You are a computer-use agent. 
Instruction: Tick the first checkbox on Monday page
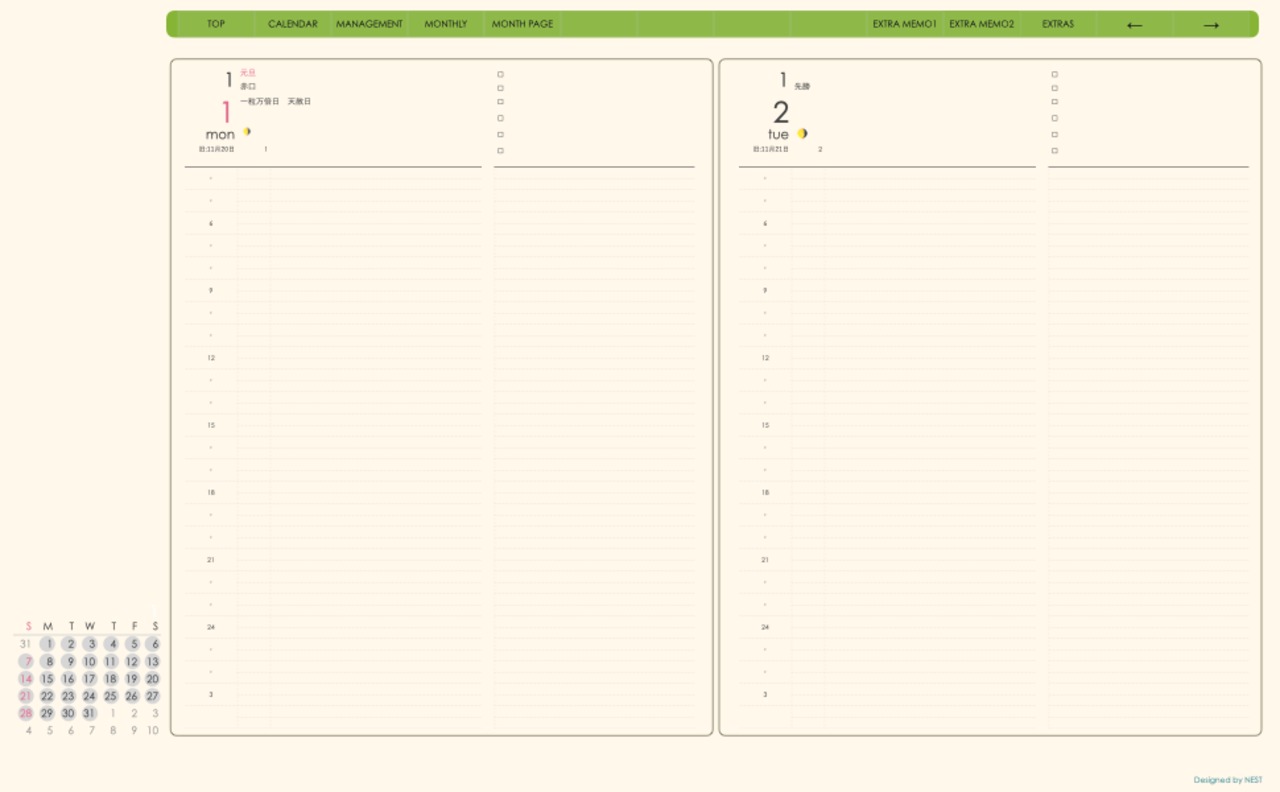click(500, 74)
